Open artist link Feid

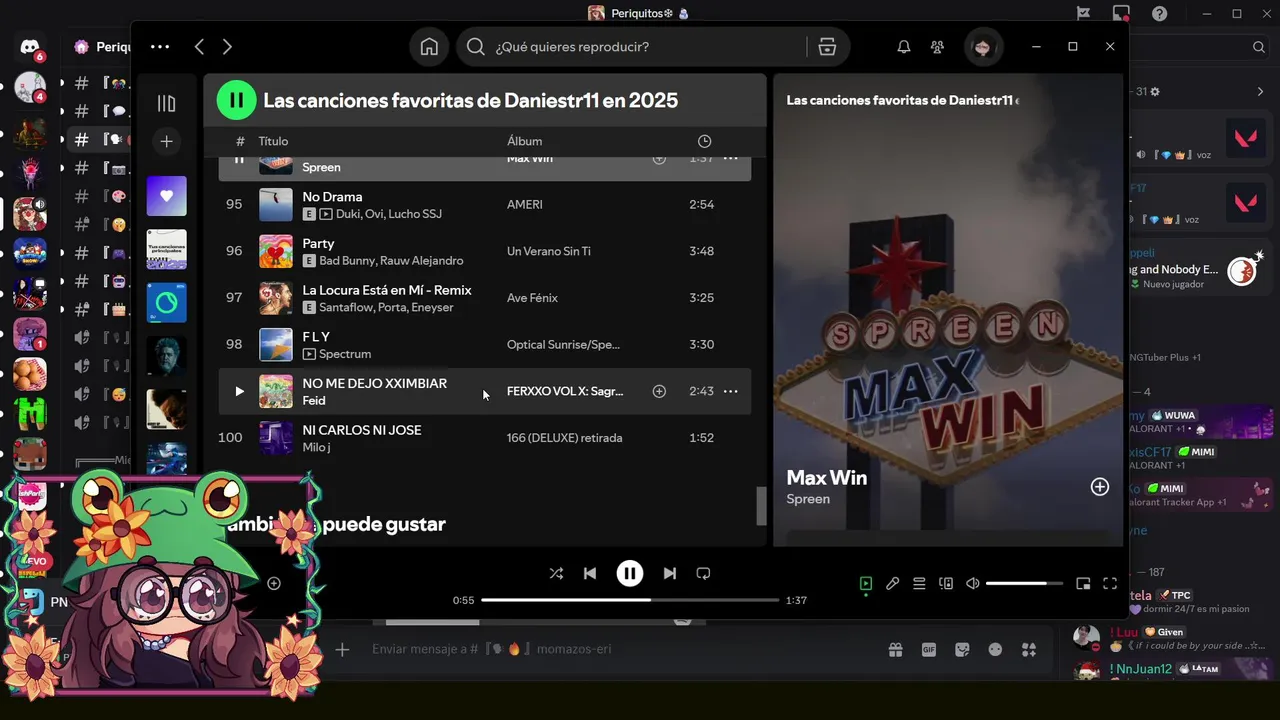[x=314, y=401]
